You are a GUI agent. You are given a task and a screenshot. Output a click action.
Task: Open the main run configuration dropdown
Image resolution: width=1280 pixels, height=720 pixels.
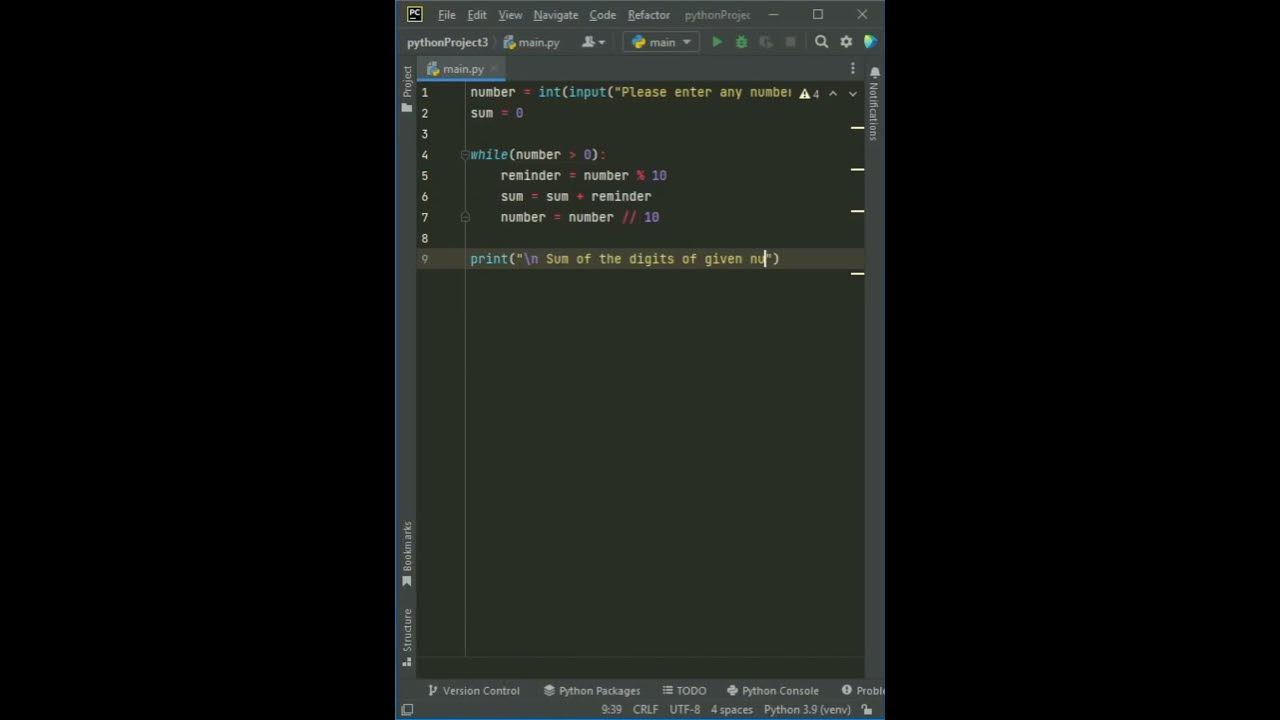pos(661,42)
